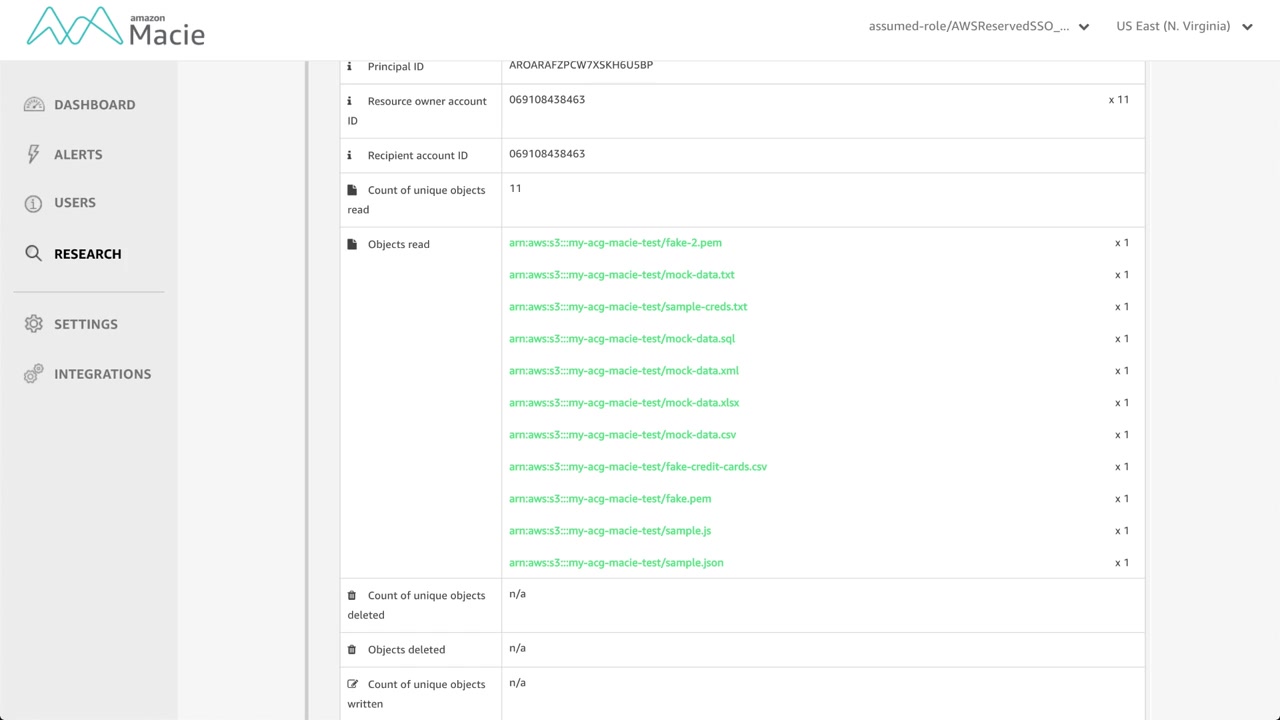Screen dimensions: 1280x720
Task: Click the Alerts lightning bolt icon
Action: coord(34,154)
